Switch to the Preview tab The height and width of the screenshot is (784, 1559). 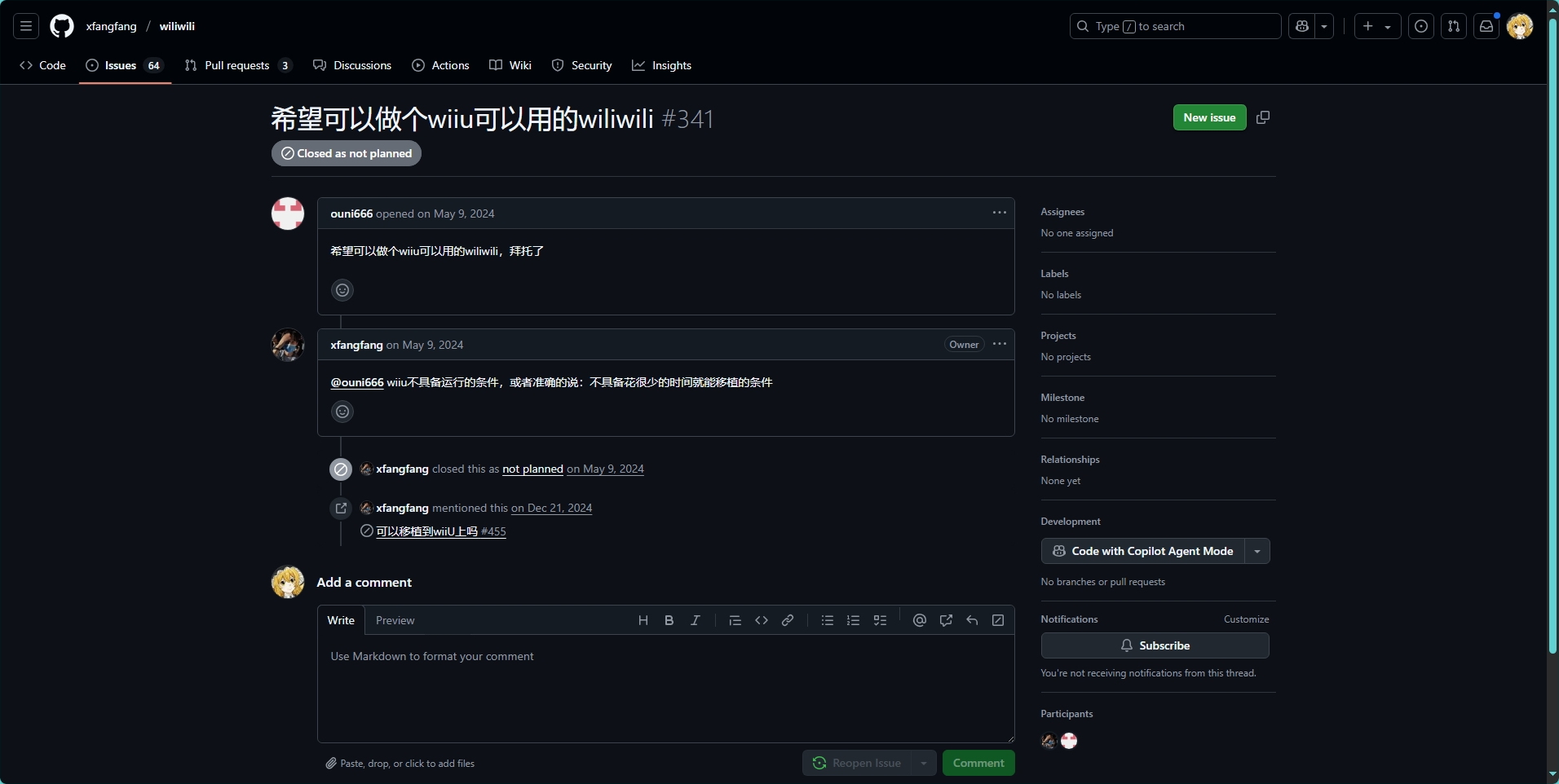click(x=395, y=620)
